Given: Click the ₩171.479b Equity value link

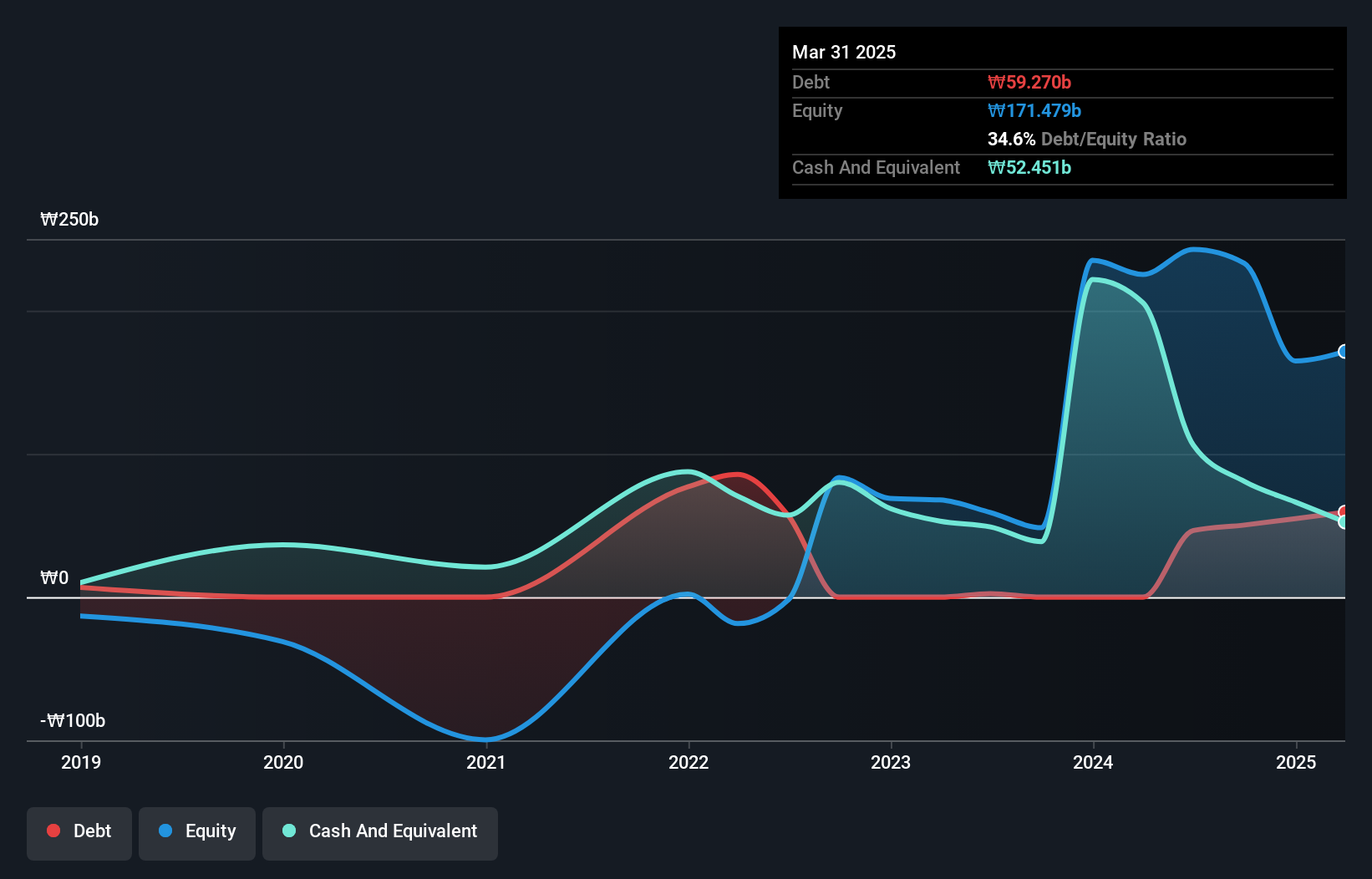Looking at the screenshot, I should tap(1034, 110).
